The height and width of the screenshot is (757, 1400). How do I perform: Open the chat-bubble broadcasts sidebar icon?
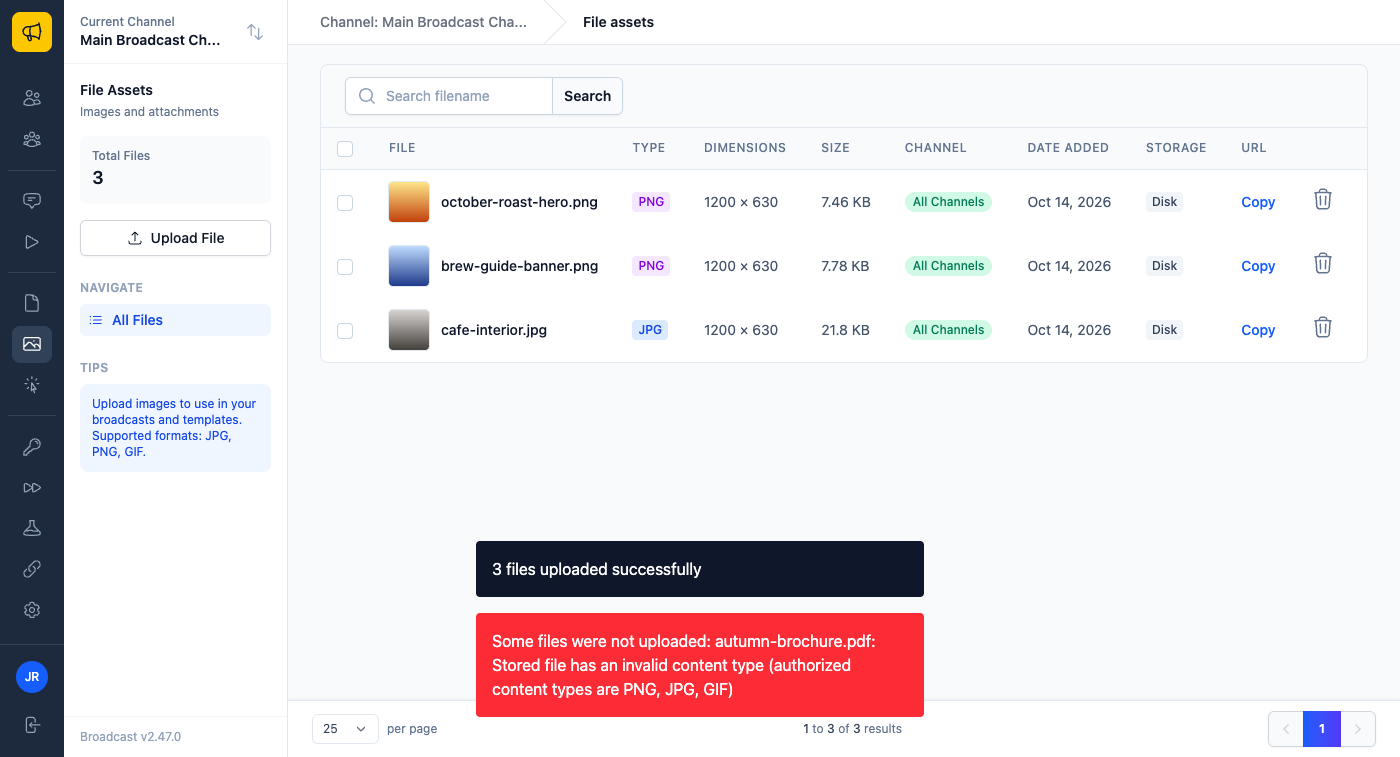(32, 200)
